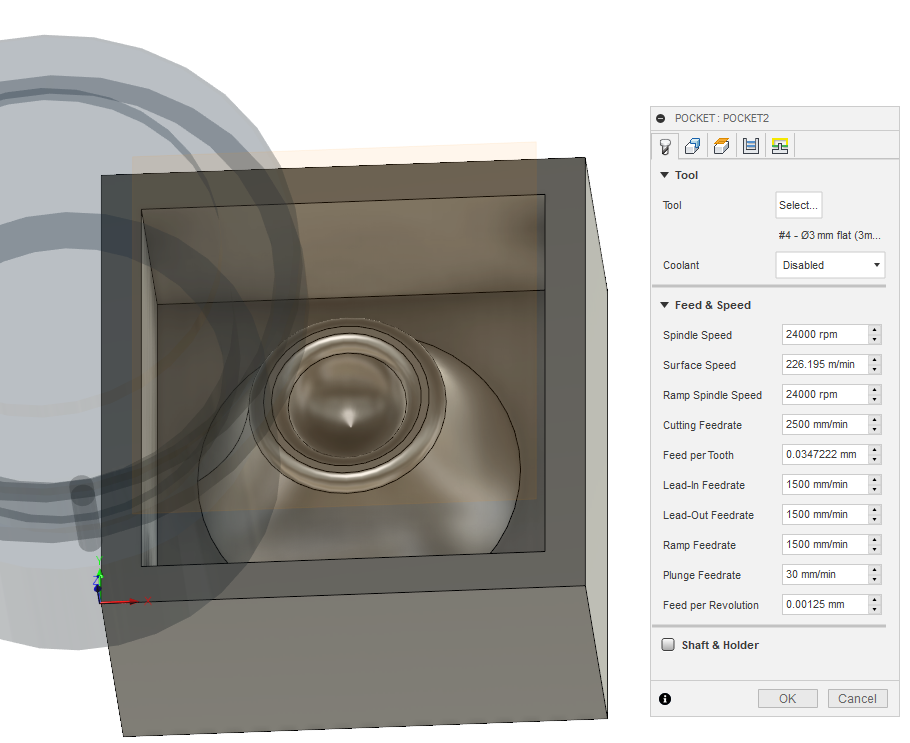Decrease Ramp Spindle Speed with down arrow

click(875, 400)
